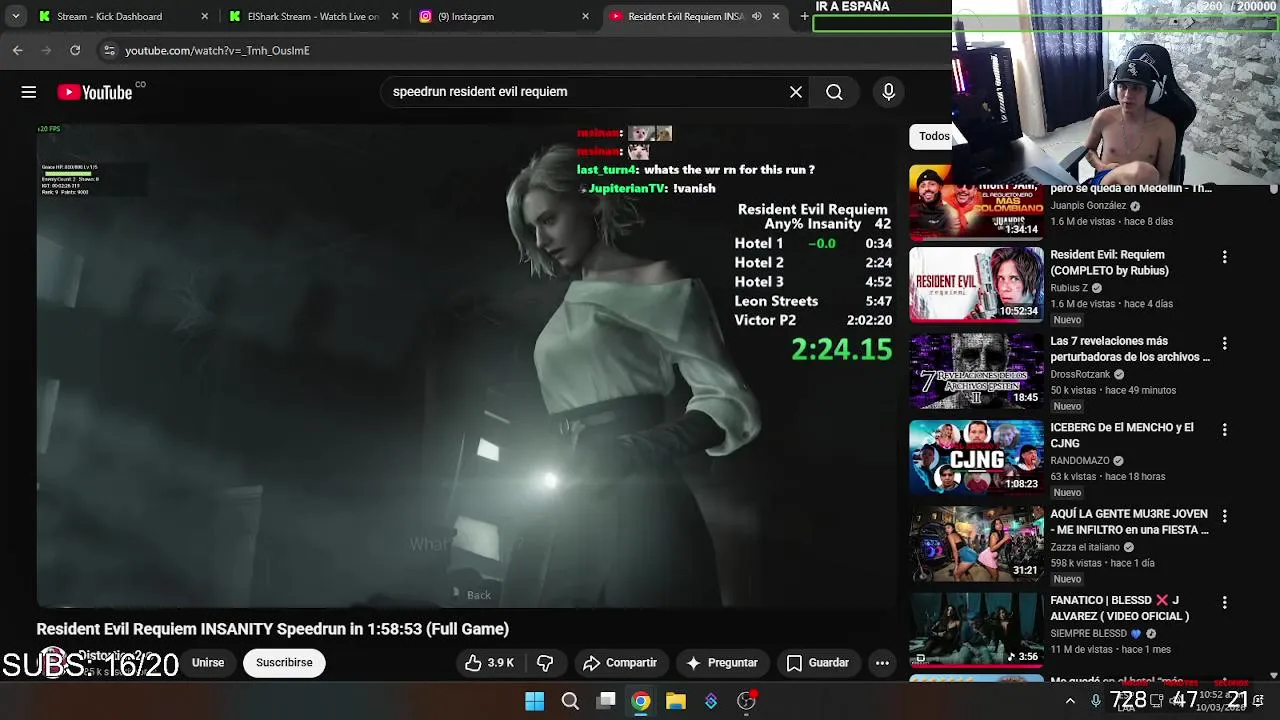This screenshot has width=1280, height=720.
Task: Click the video player to pause
Action: pos(468,365)
